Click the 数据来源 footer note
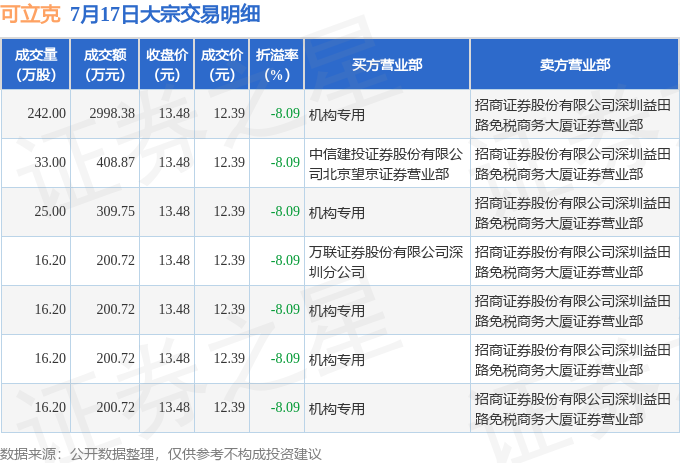Image resolution: width=680 pixels, height=463 pixels. point(160,454)
